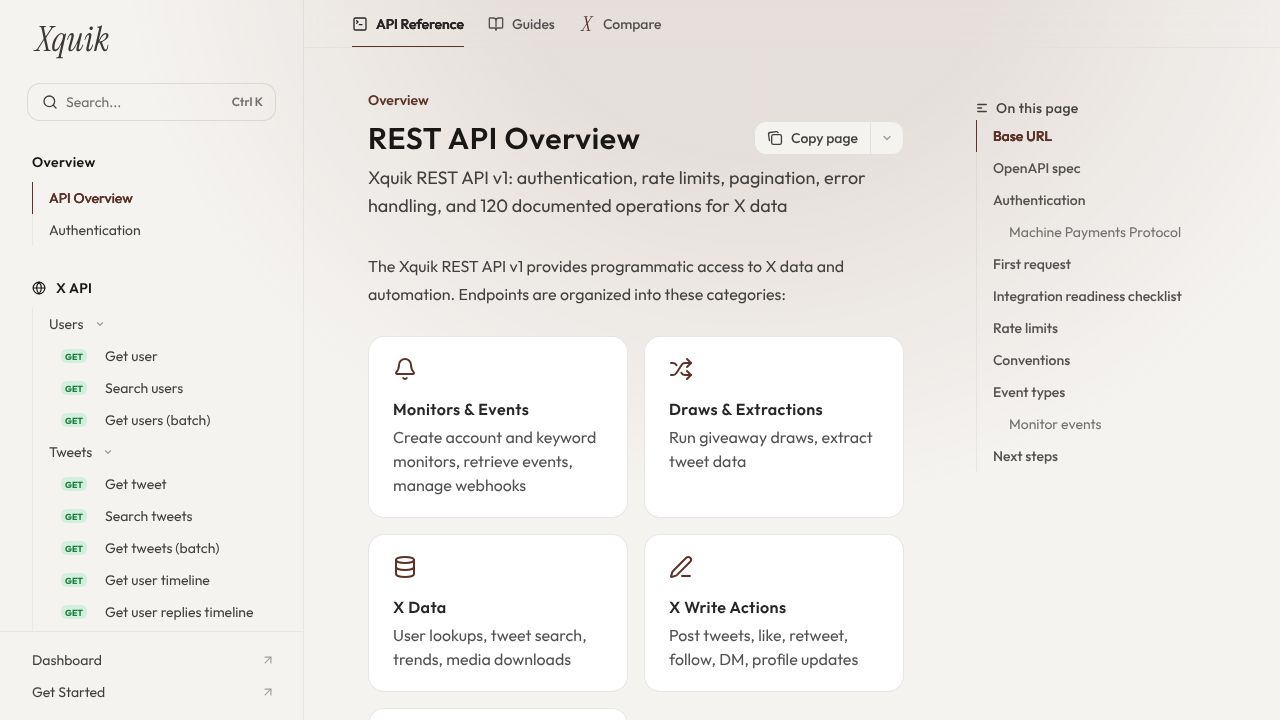Open the X Write Actions card title
The width and height of the screenshot is (1280, 720).
[x=728, y=607]
